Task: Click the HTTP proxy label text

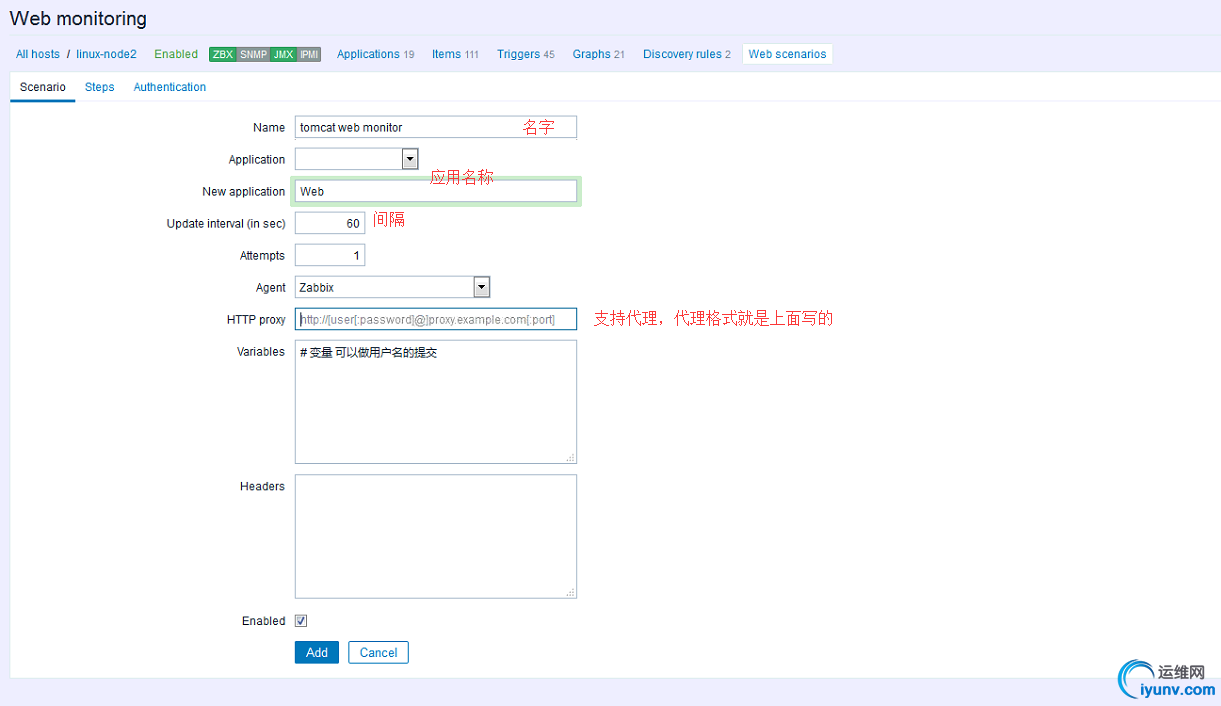Action: coord(256,319)
